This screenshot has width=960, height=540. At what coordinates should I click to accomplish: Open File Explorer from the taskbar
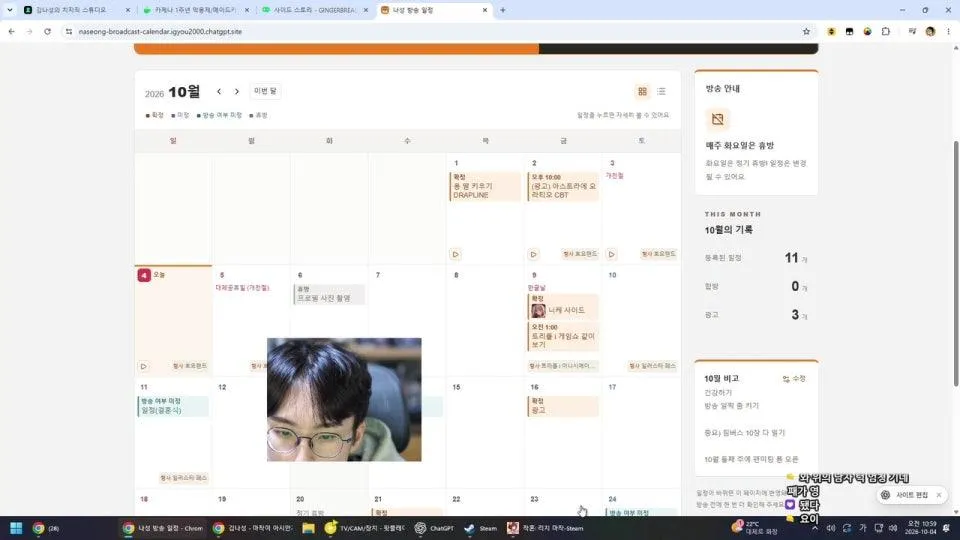(x=308, y=528)
